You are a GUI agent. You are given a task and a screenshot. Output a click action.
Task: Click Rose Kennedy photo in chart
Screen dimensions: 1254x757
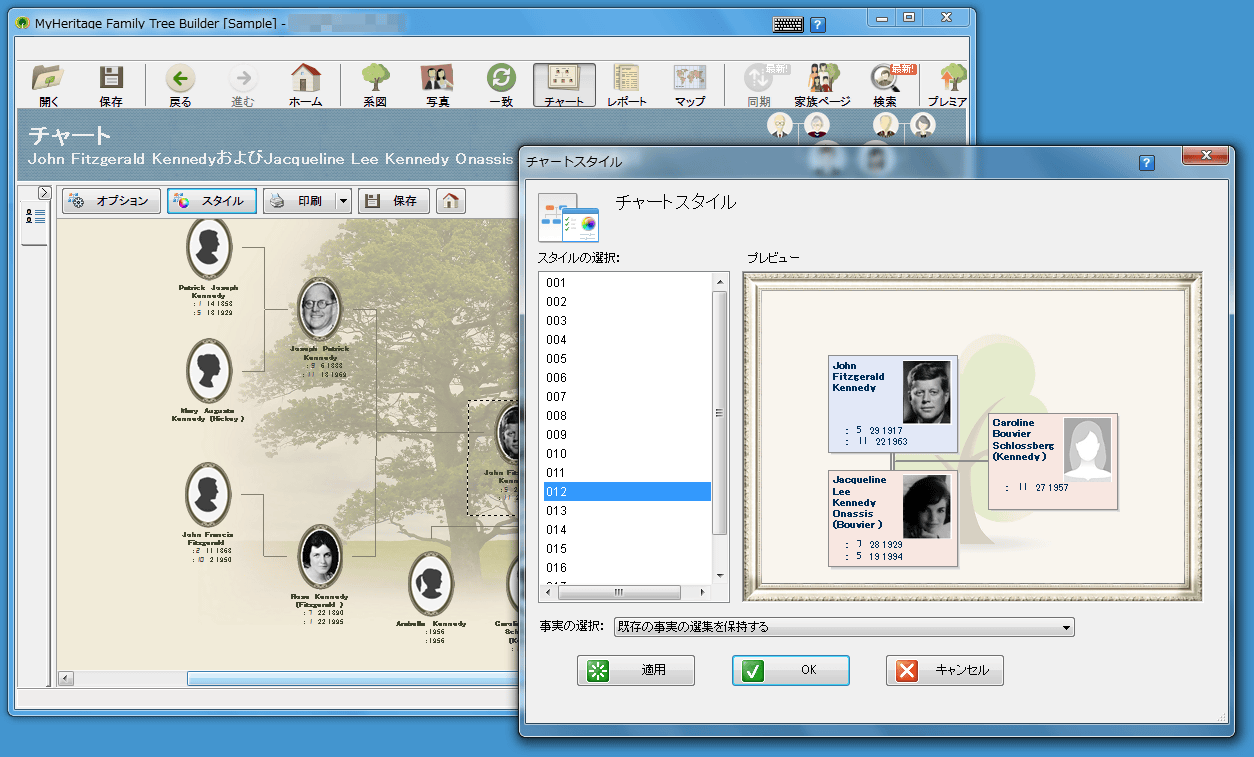coord(320,556)
